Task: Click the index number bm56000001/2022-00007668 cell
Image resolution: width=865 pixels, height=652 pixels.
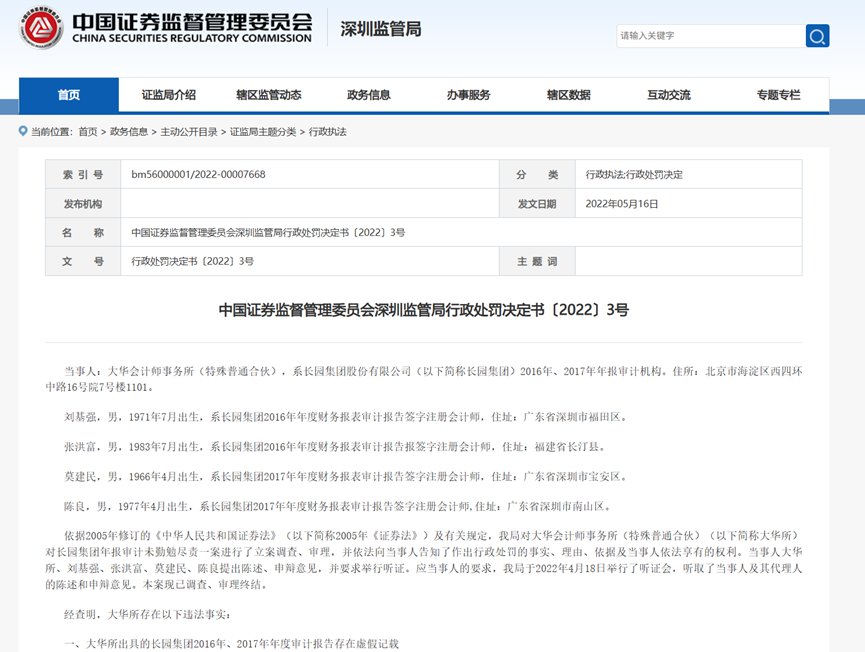Action: (x=198, y=175)
